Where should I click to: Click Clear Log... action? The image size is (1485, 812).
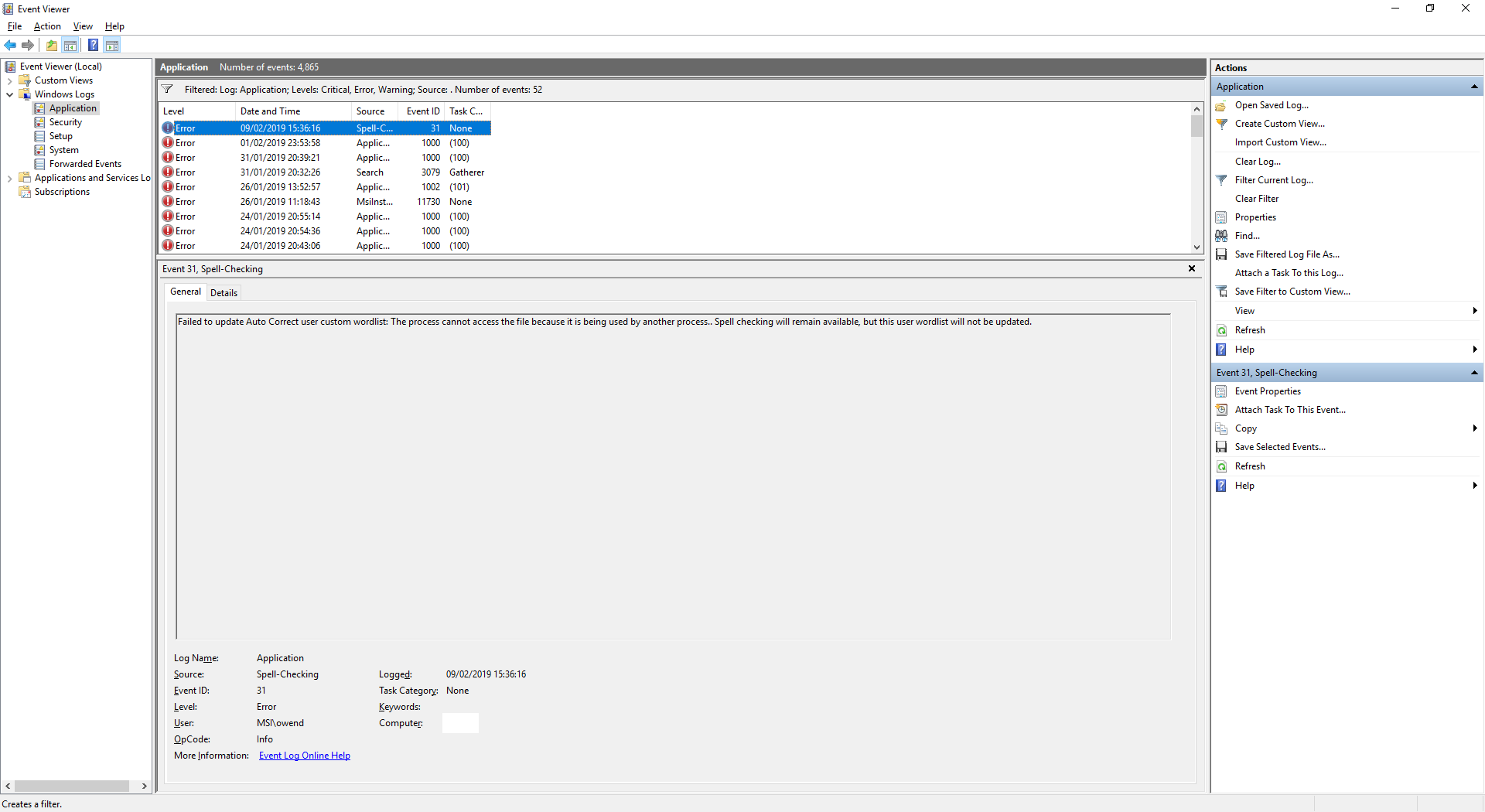point(1258,162)
